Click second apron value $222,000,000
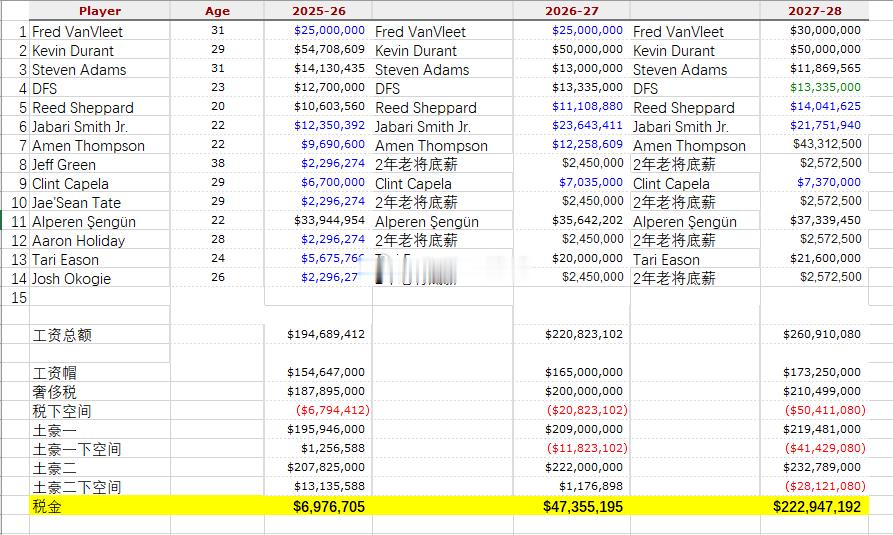Viewport: 893px width, 535px height. [x=584, y=467]
